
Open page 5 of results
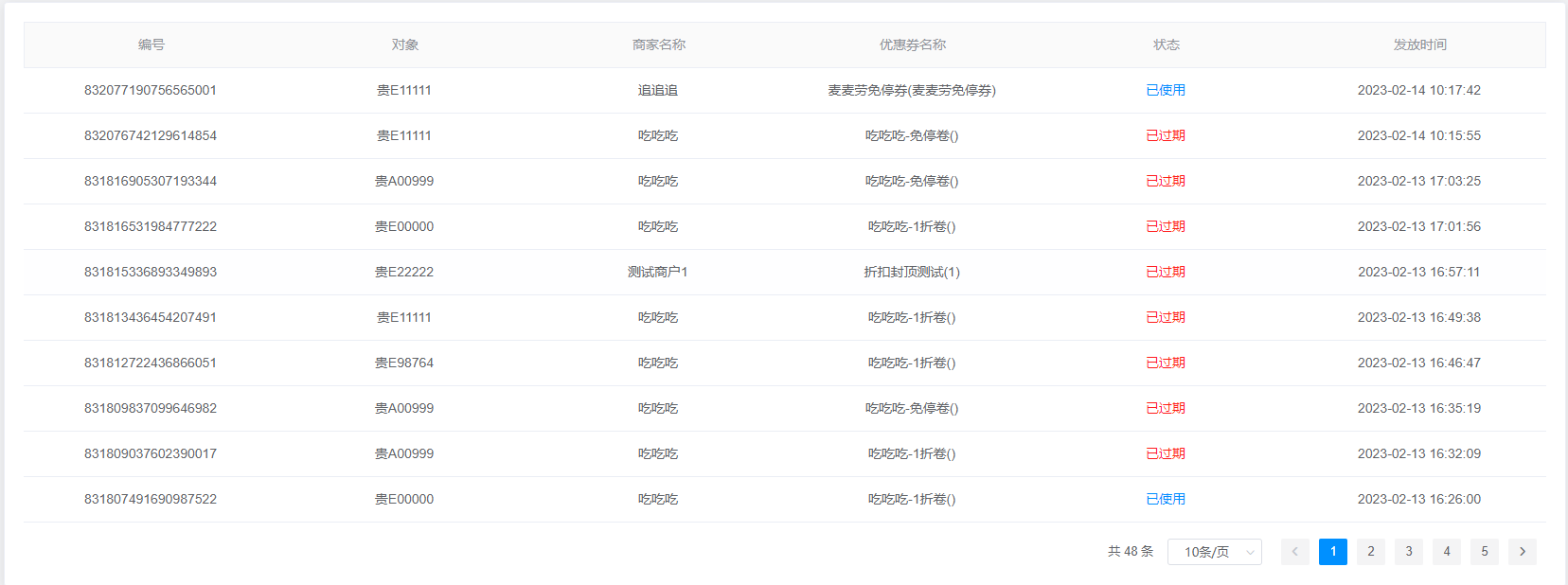[x=1484, y=552]
